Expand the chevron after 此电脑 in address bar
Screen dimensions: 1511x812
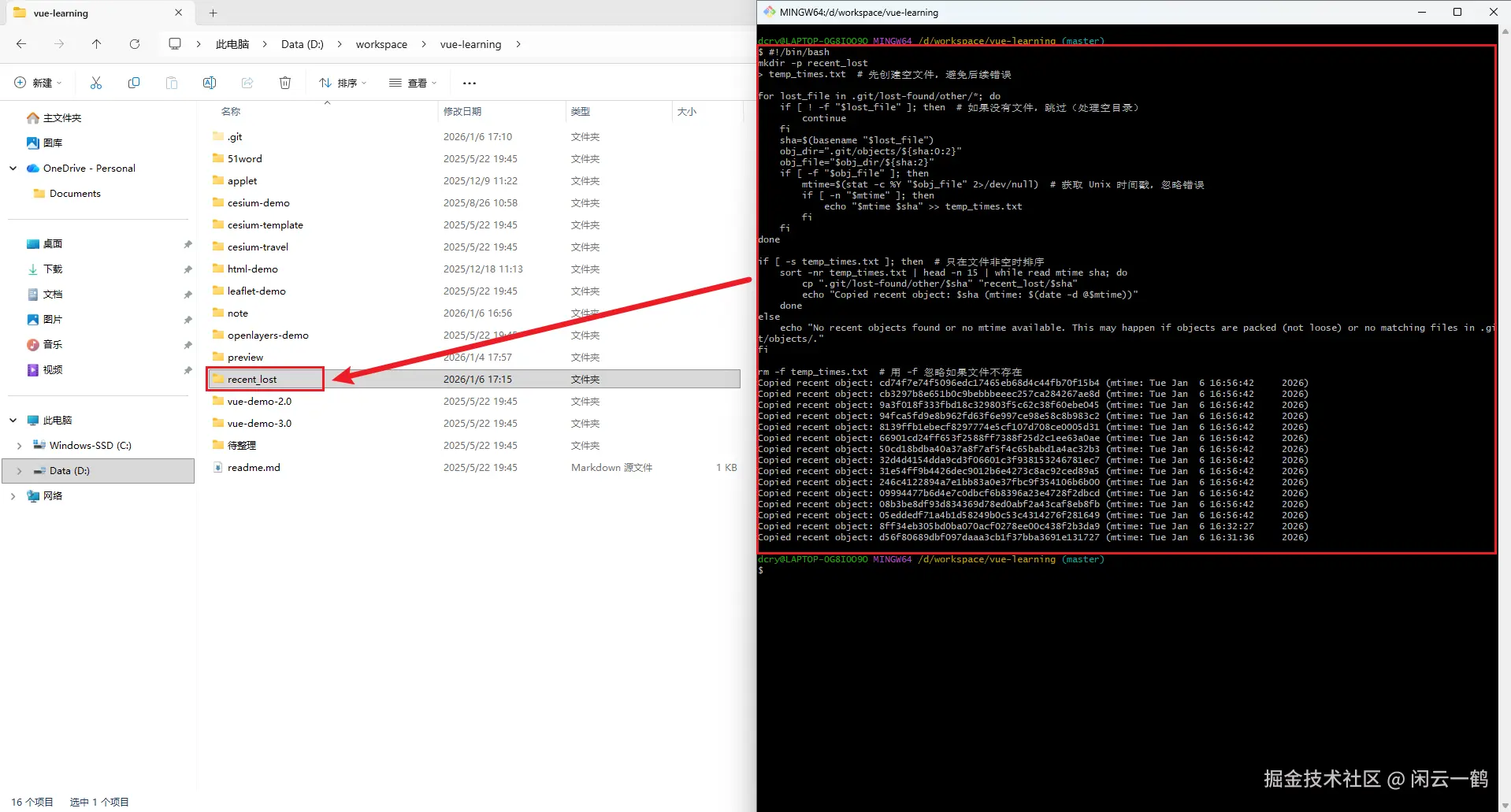pos(265,44)
